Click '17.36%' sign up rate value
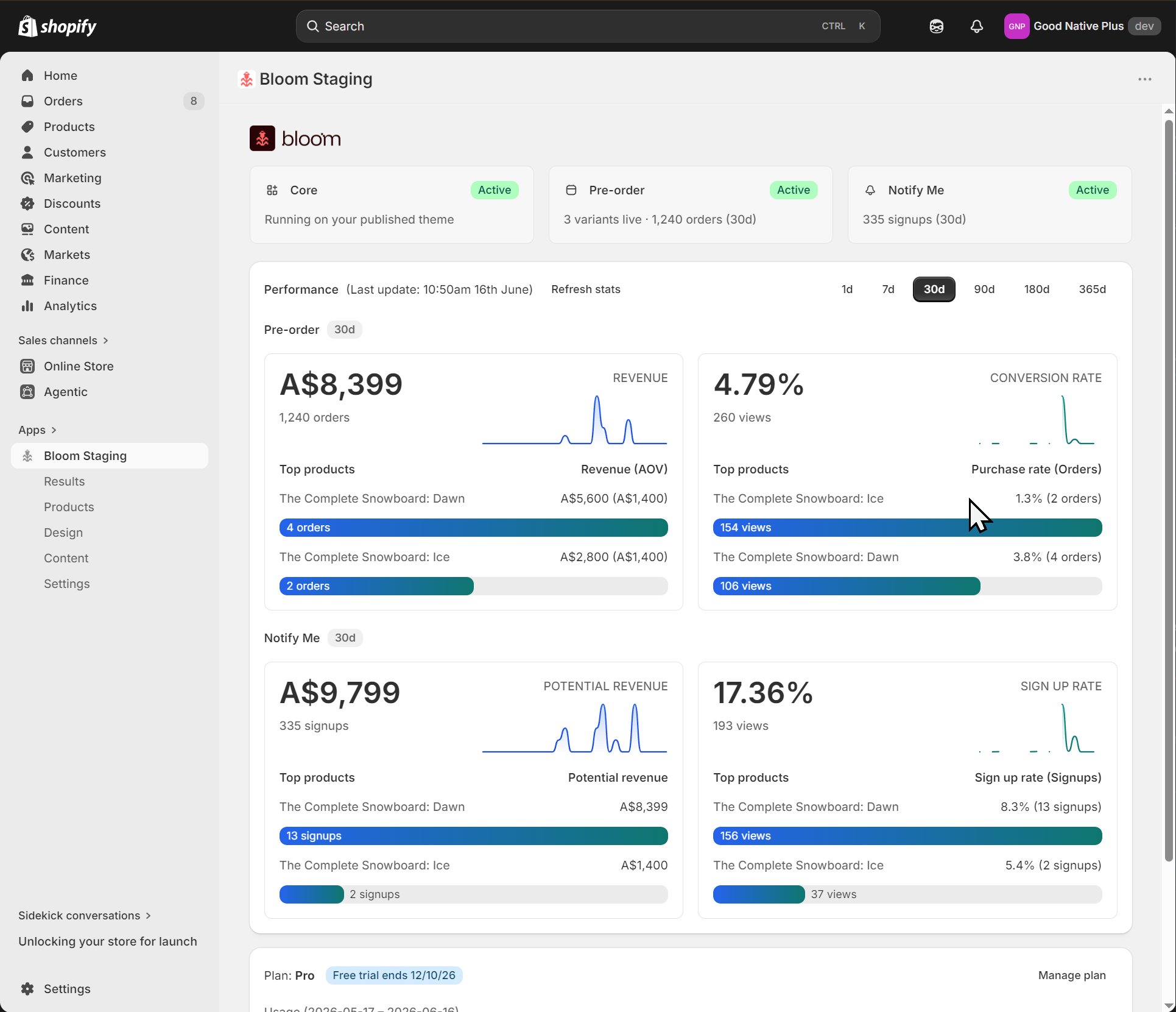Viewport: 1176px width, 1012px height. pos(763,693)
